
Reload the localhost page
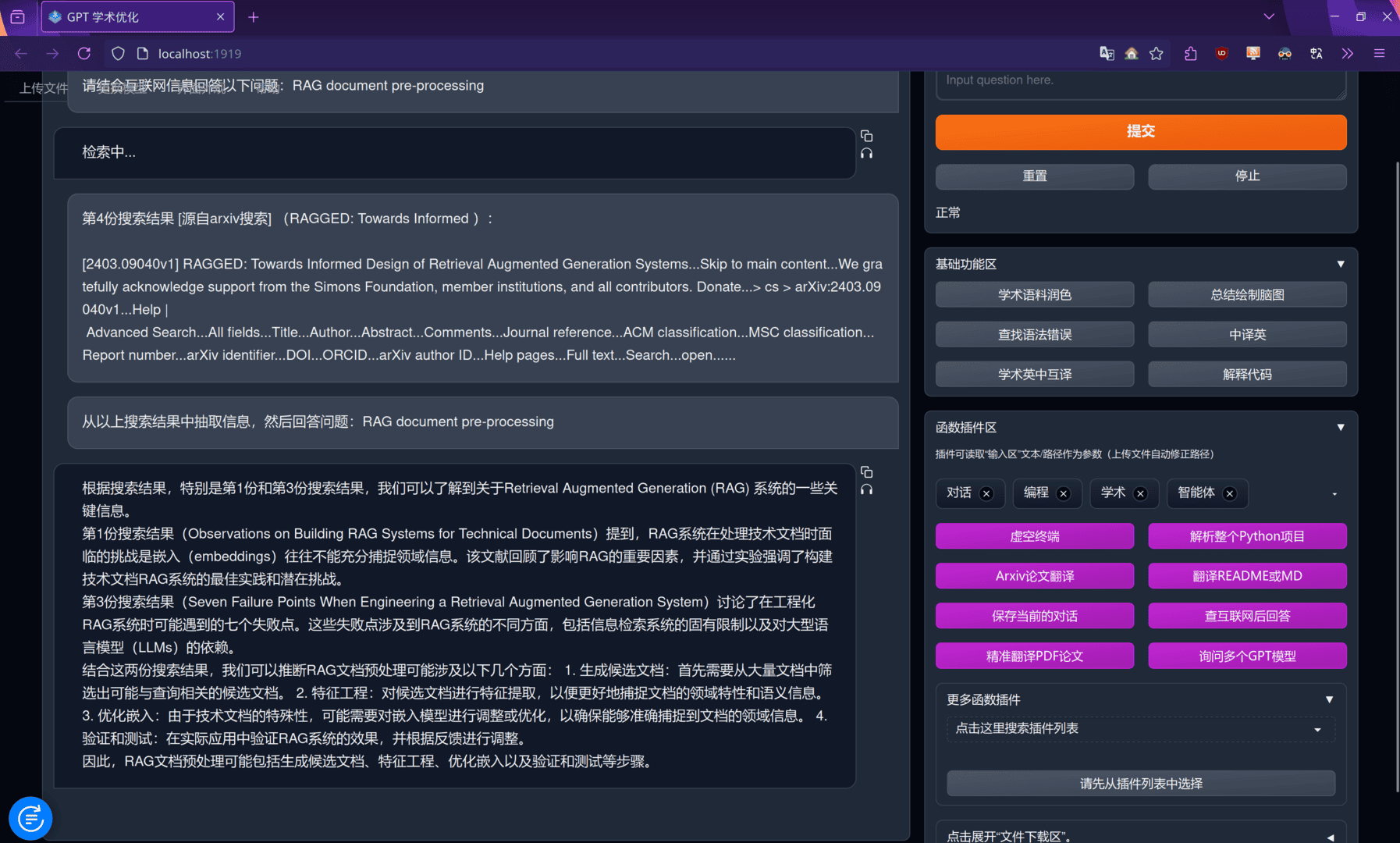tap(84, 53)
